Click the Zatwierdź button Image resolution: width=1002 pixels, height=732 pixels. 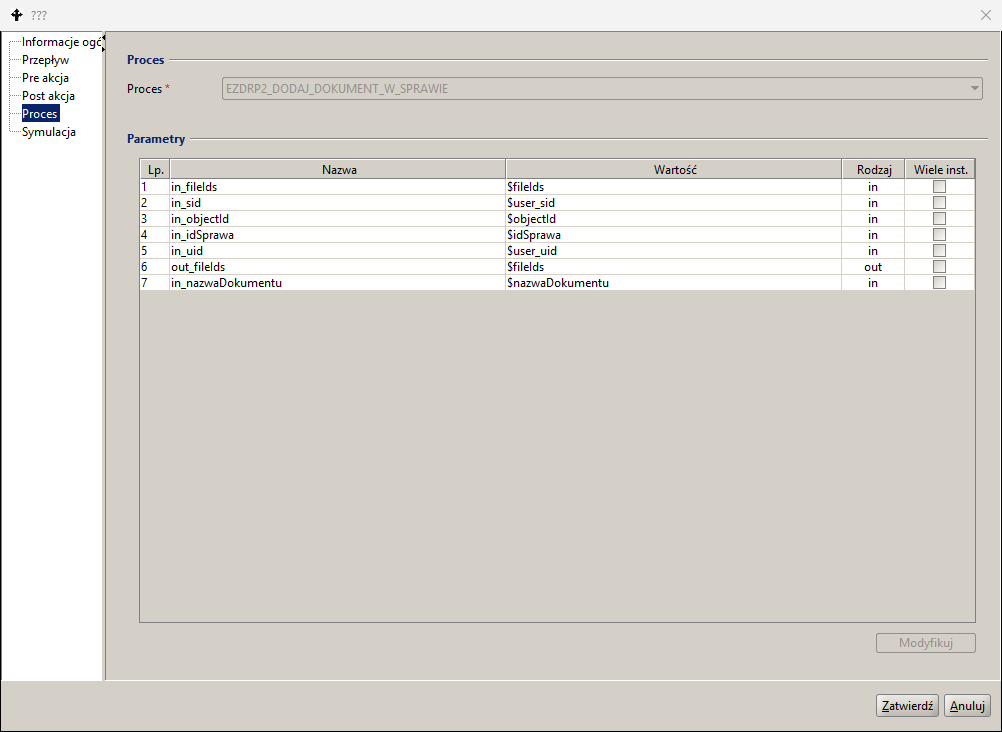coord(907,706)
